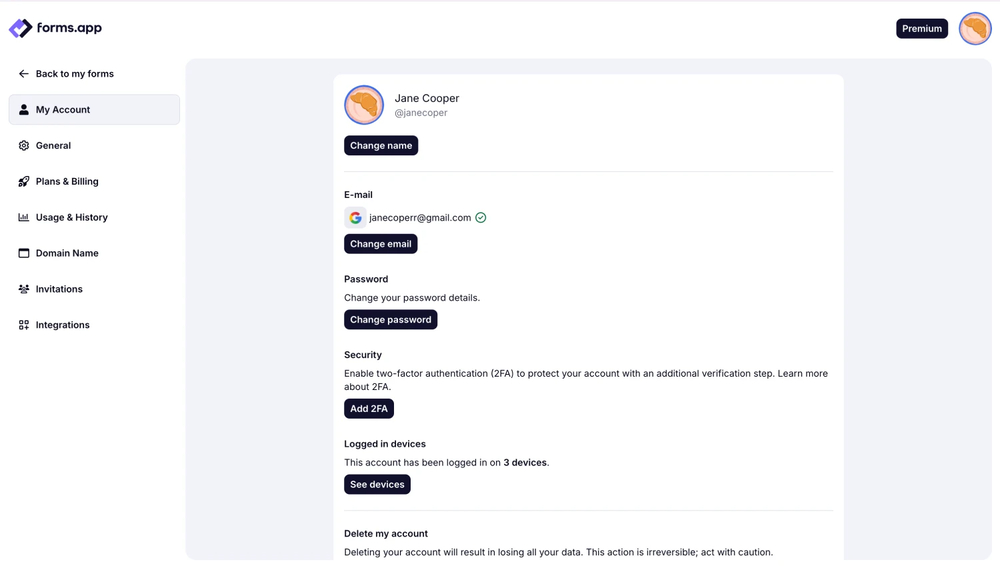Screen dimensions: 1000x568
Task: Click the Usage & History chart icon
Action: [x=24, y=217]
